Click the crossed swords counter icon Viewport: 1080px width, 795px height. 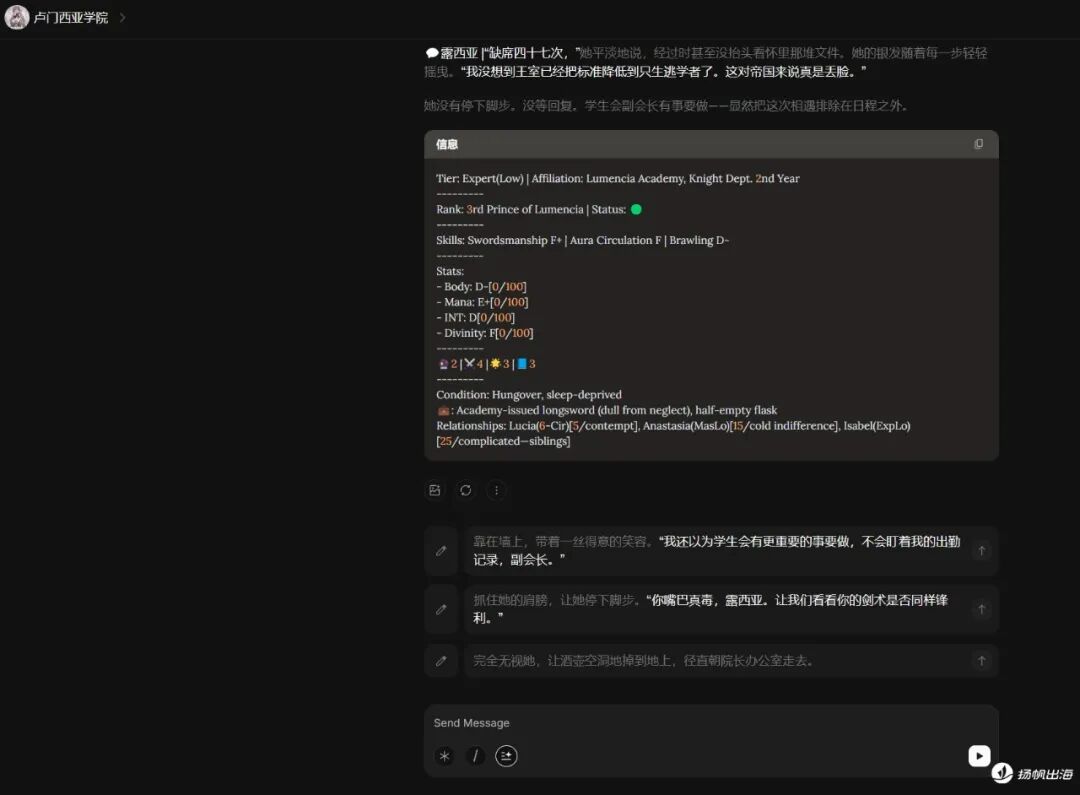tap(469, 364)
